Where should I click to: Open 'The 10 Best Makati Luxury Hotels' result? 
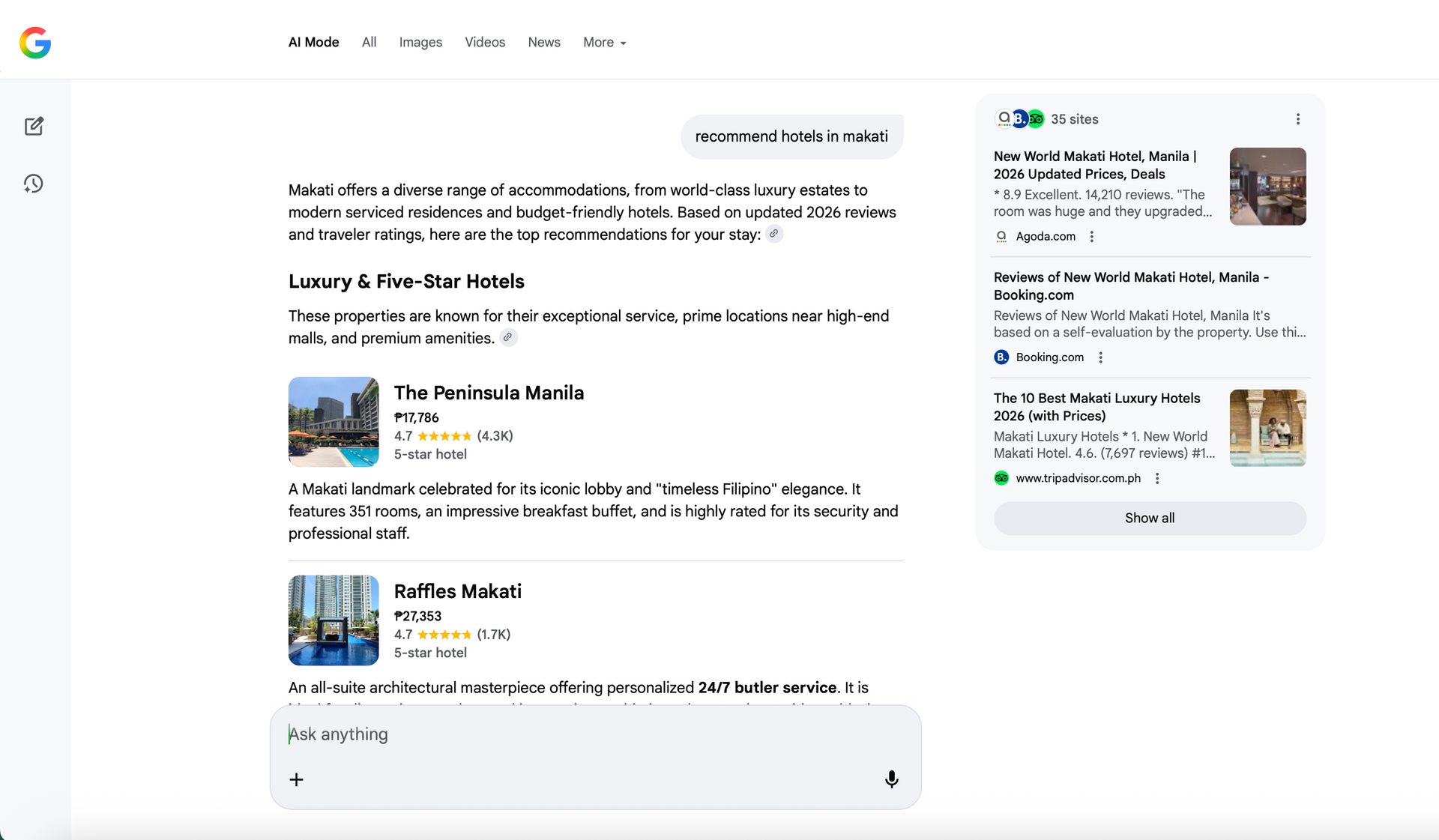pos(1096,407)
